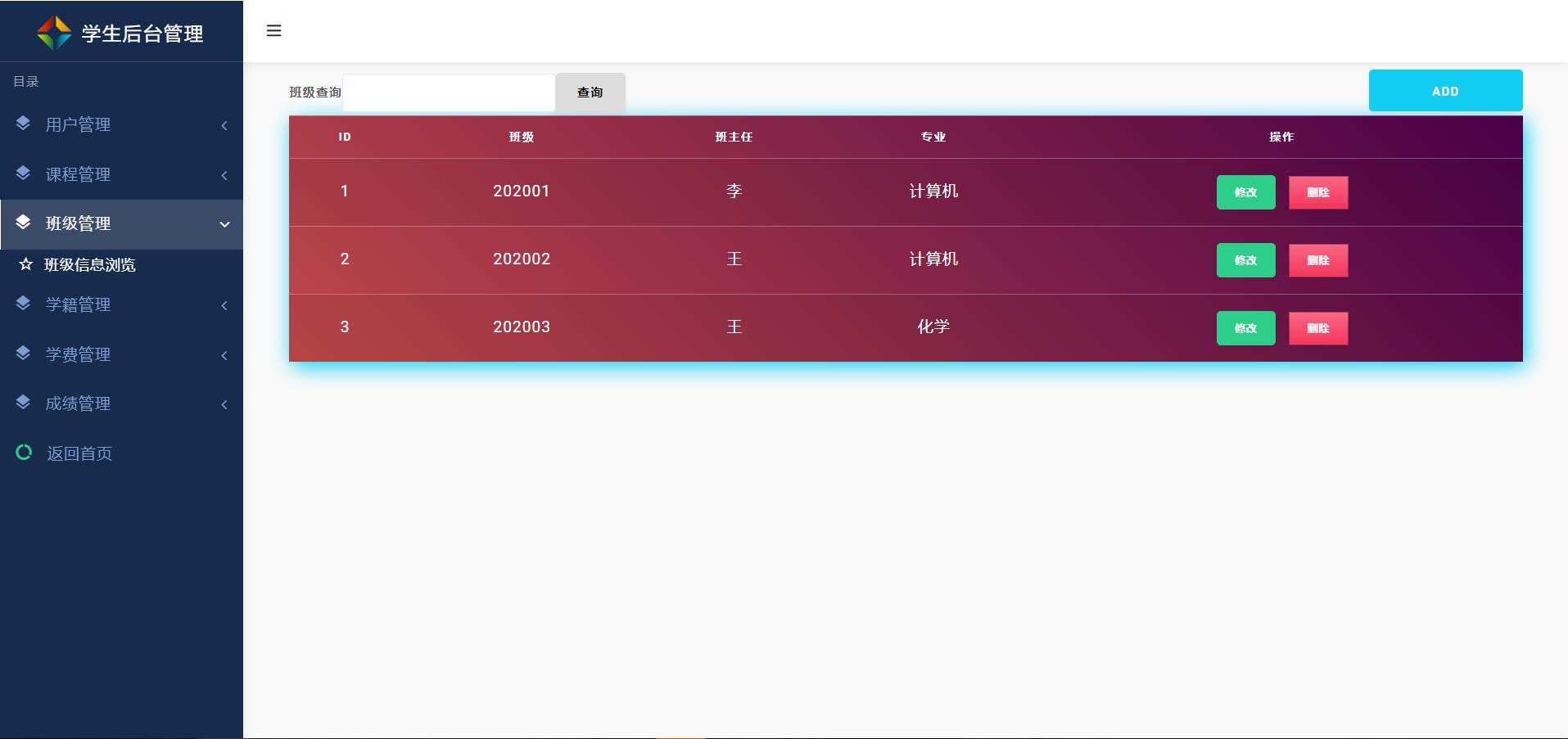Click the 目录 sidebar heading

(26, 81)
